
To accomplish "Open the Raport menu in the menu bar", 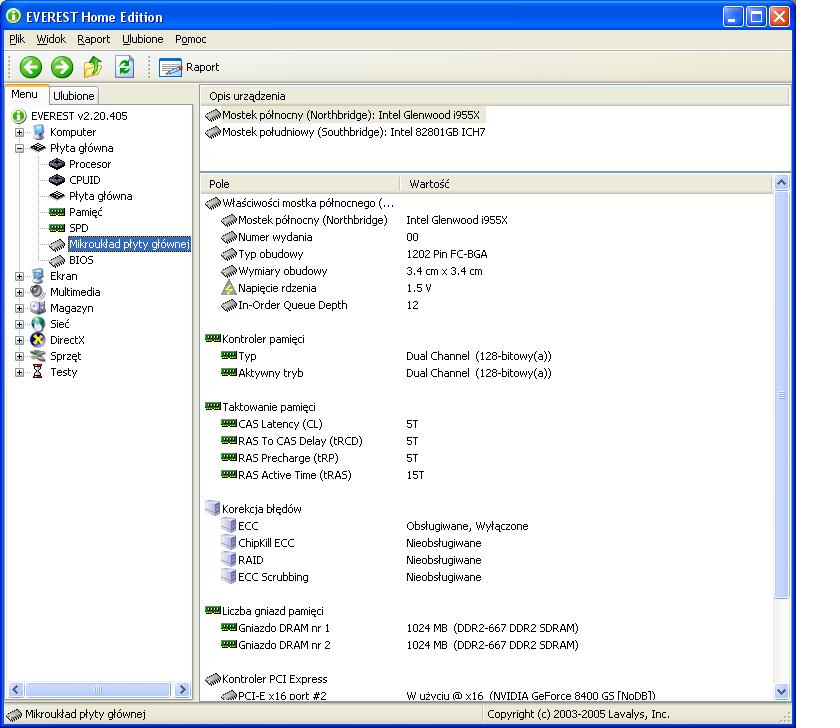I will point(93,39).
